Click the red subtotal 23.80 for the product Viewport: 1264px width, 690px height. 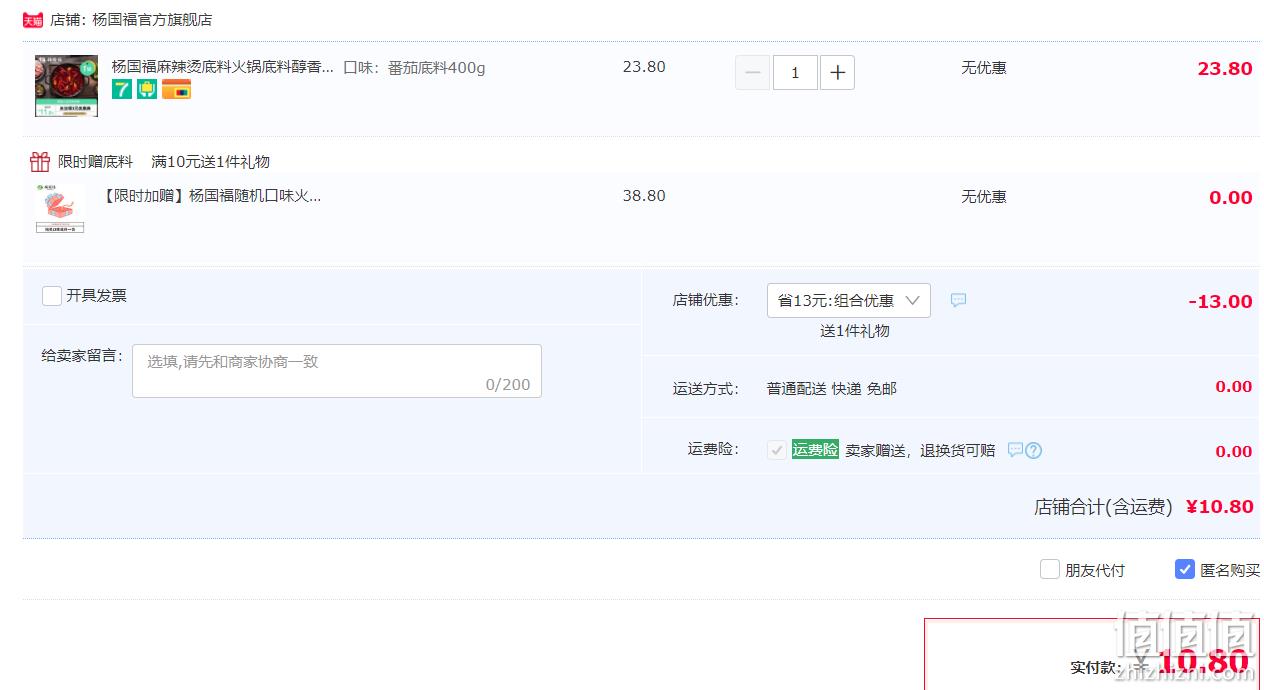pos(1225,68)
